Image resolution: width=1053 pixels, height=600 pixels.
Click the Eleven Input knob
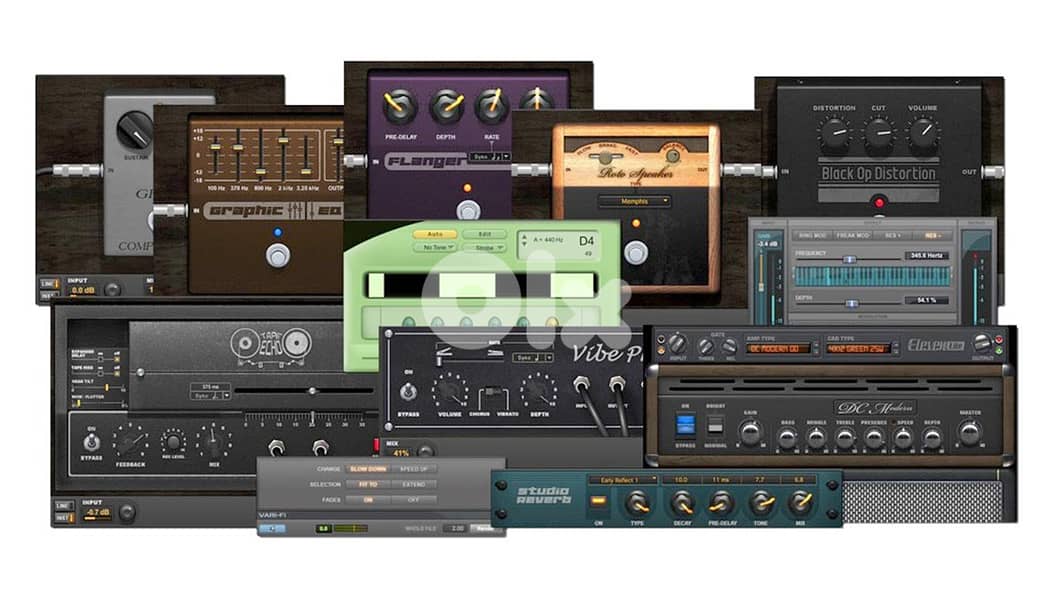click(x=678, y=345)
